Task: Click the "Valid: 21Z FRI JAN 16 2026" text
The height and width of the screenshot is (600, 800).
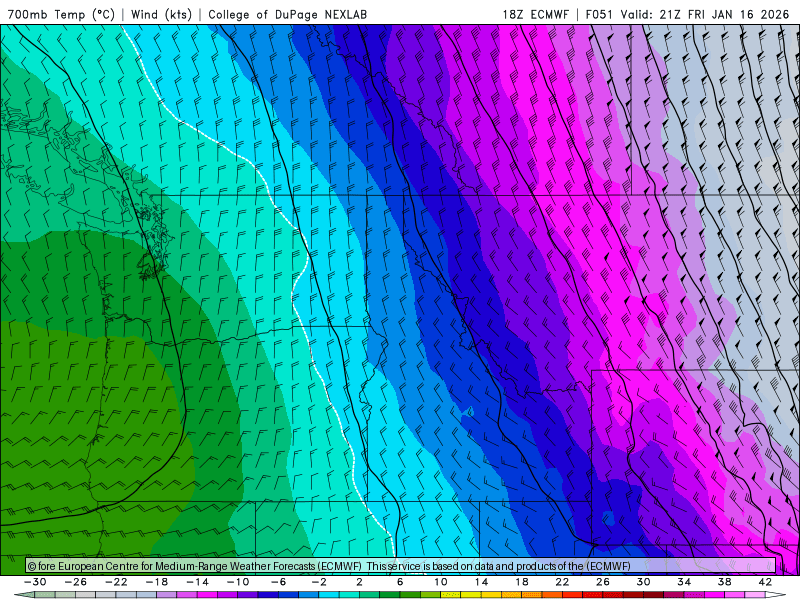Action: click(x=705, y=14)
